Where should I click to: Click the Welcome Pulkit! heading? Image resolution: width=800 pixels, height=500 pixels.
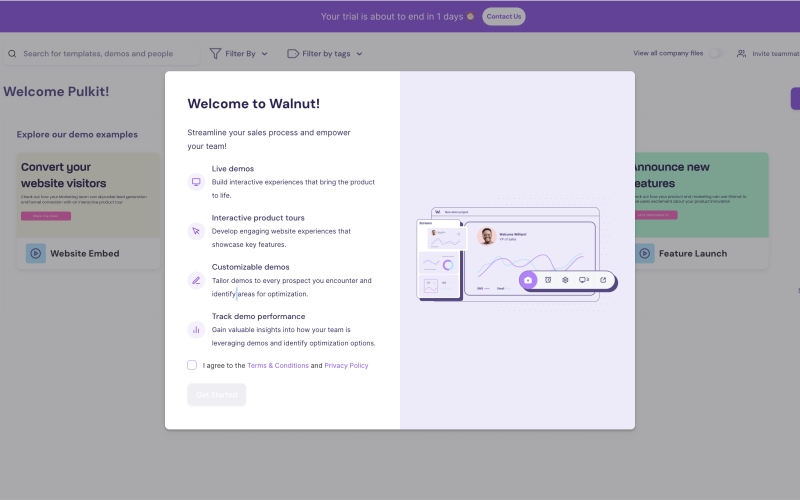[x=56, y=92]
